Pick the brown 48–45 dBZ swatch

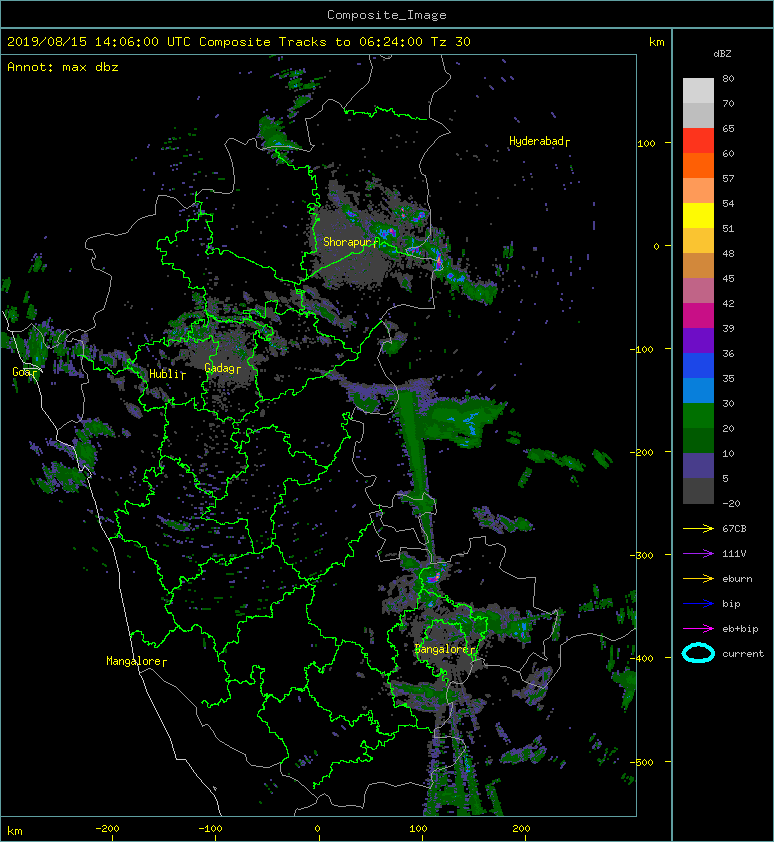(698, 266)
